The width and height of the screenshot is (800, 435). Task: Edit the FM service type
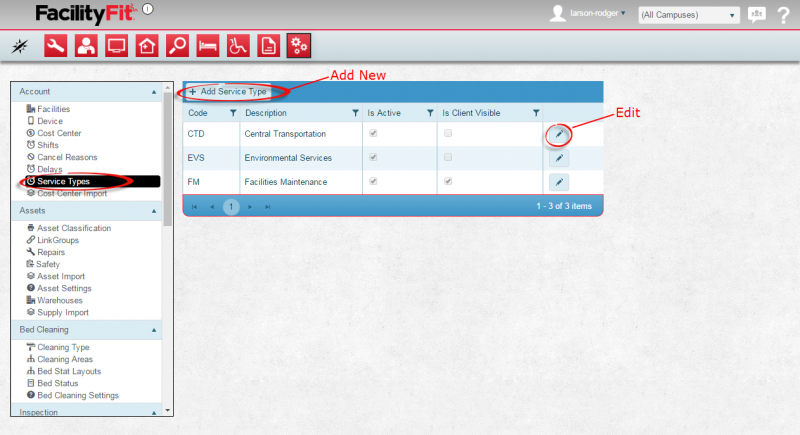click(x=559, y=182)
